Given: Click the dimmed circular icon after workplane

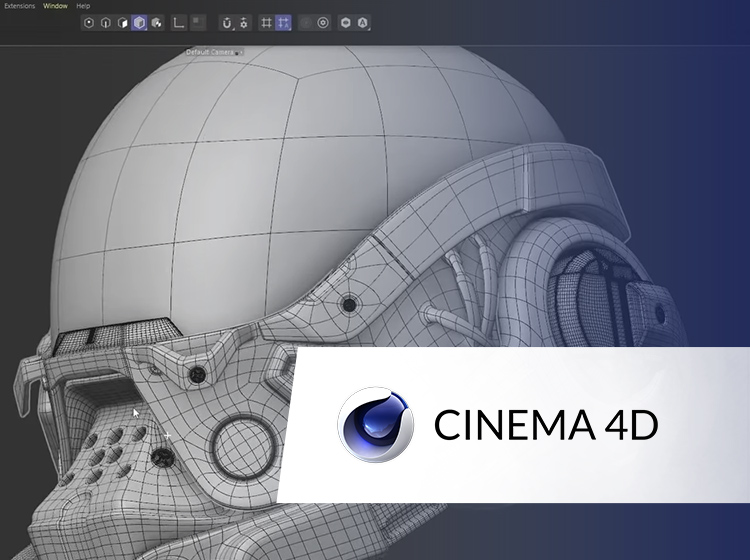Looking at the screenshot, I should coord(306,22).
